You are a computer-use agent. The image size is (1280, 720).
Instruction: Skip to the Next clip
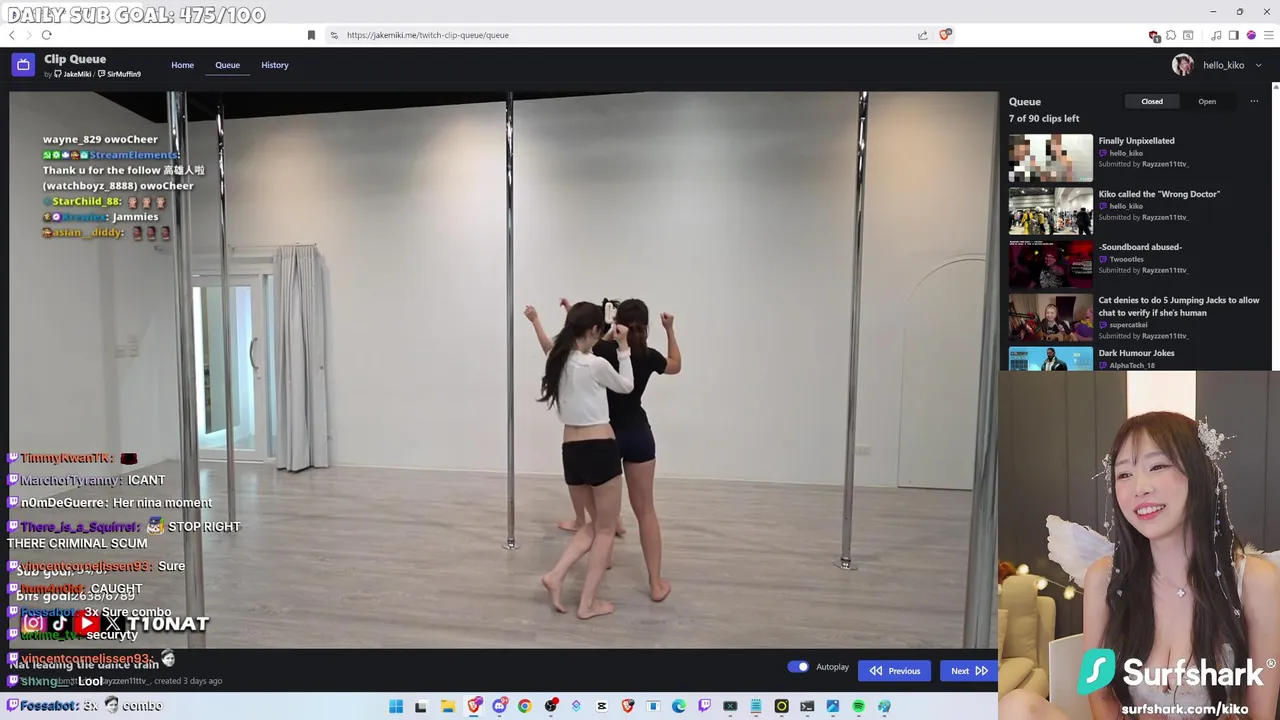coord(969,671)
